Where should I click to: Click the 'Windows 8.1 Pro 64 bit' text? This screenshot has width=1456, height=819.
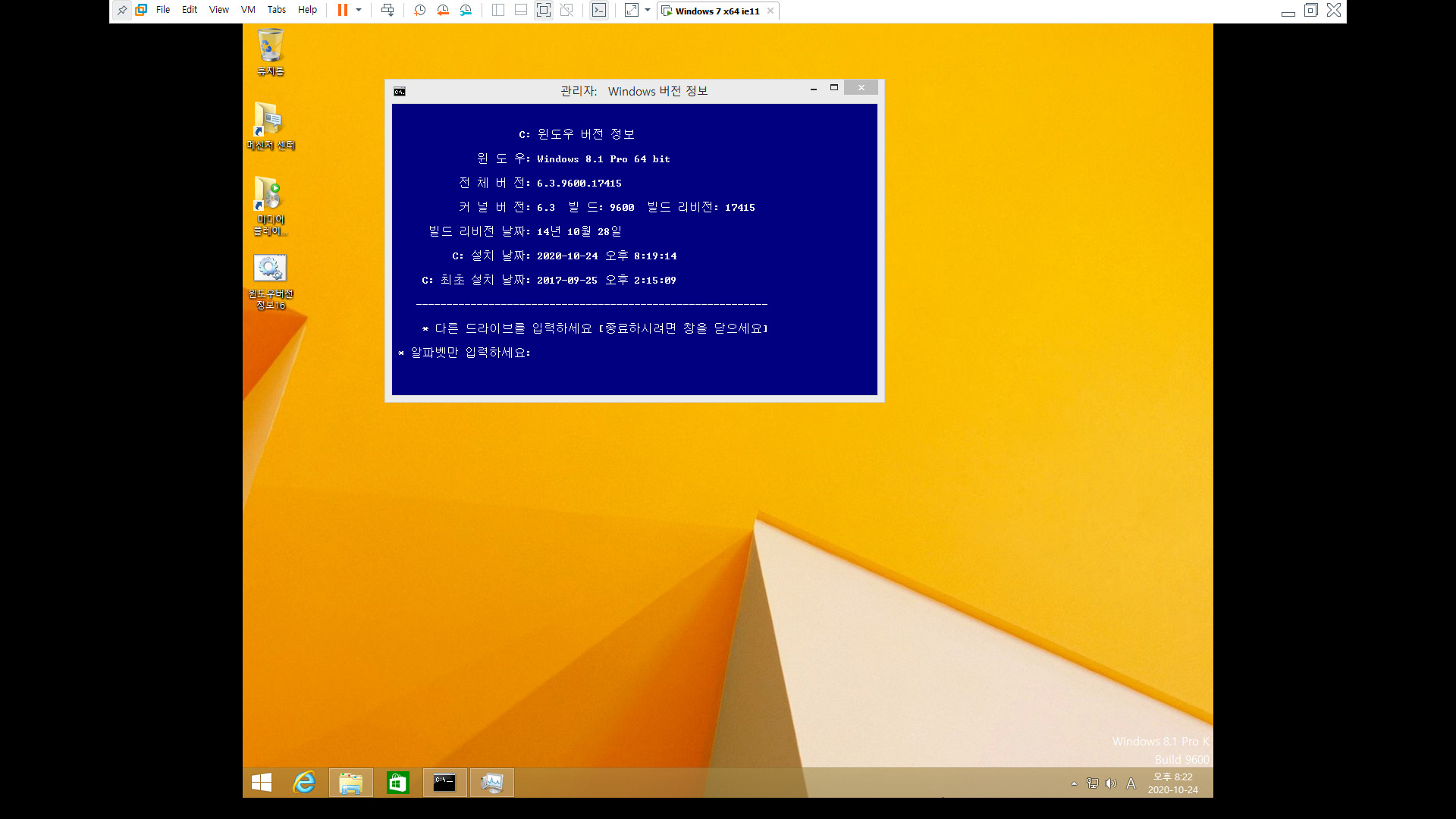coord(604,159)
